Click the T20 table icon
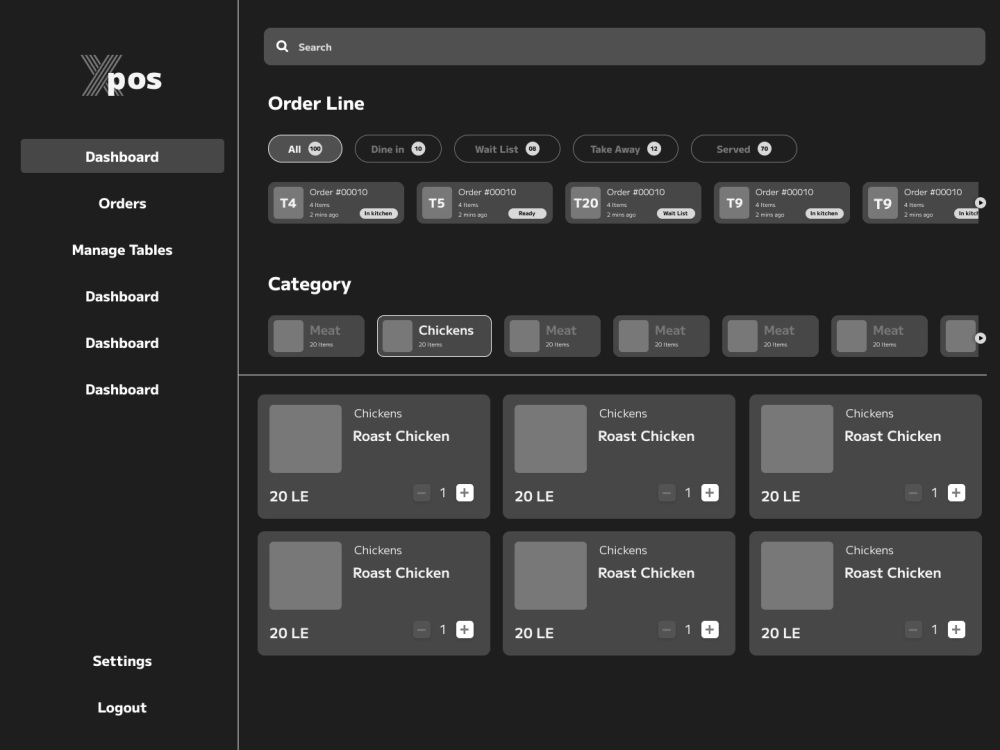This screenshot has width=1000, height=750. (585, 202)
